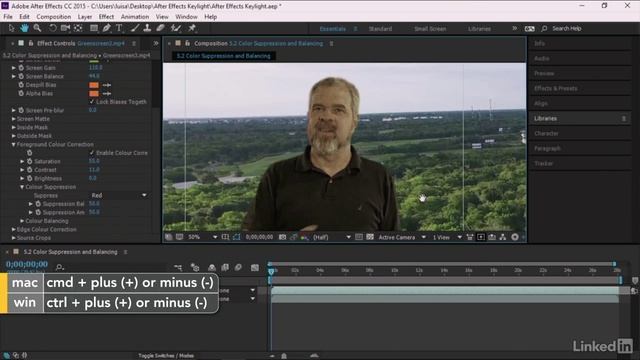Open the graph editor icon in timeline

tap(255, 268)
